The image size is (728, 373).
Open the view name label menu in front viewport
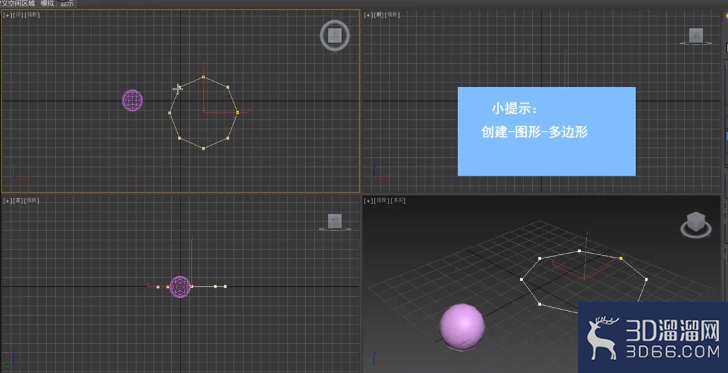pyautogui.click(x=379, y=15)
